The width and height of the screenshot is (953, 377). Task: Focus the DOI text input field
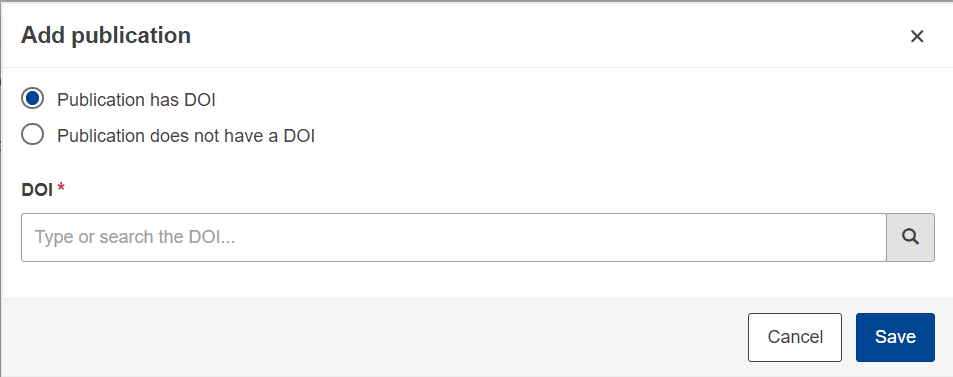tap(453, 237)
